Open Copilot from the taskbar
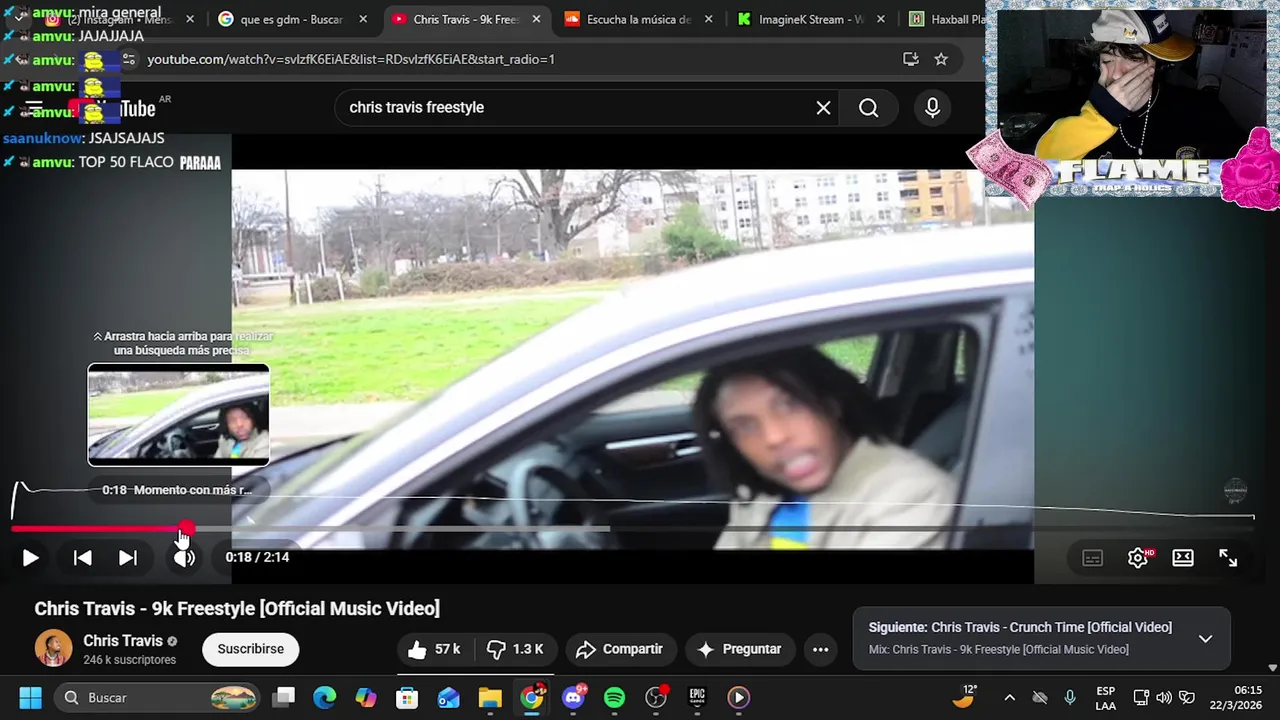The width and height of the screenshot is (1280, 720). [366, 698]
